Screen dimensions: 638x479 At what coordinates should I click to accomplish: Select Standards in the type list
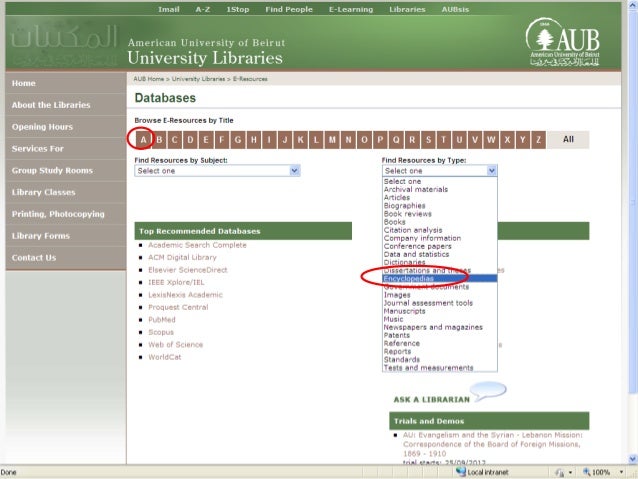click(439, 359)
